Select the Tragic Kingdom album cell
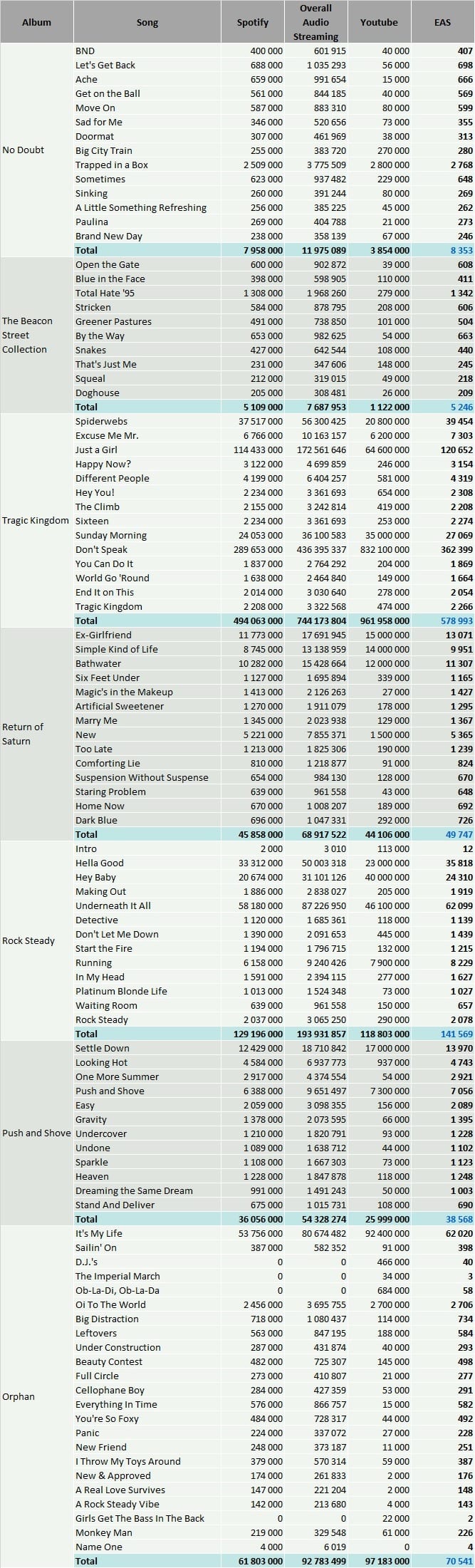Viewport: 475px width, 1568px height. [36, 521]
